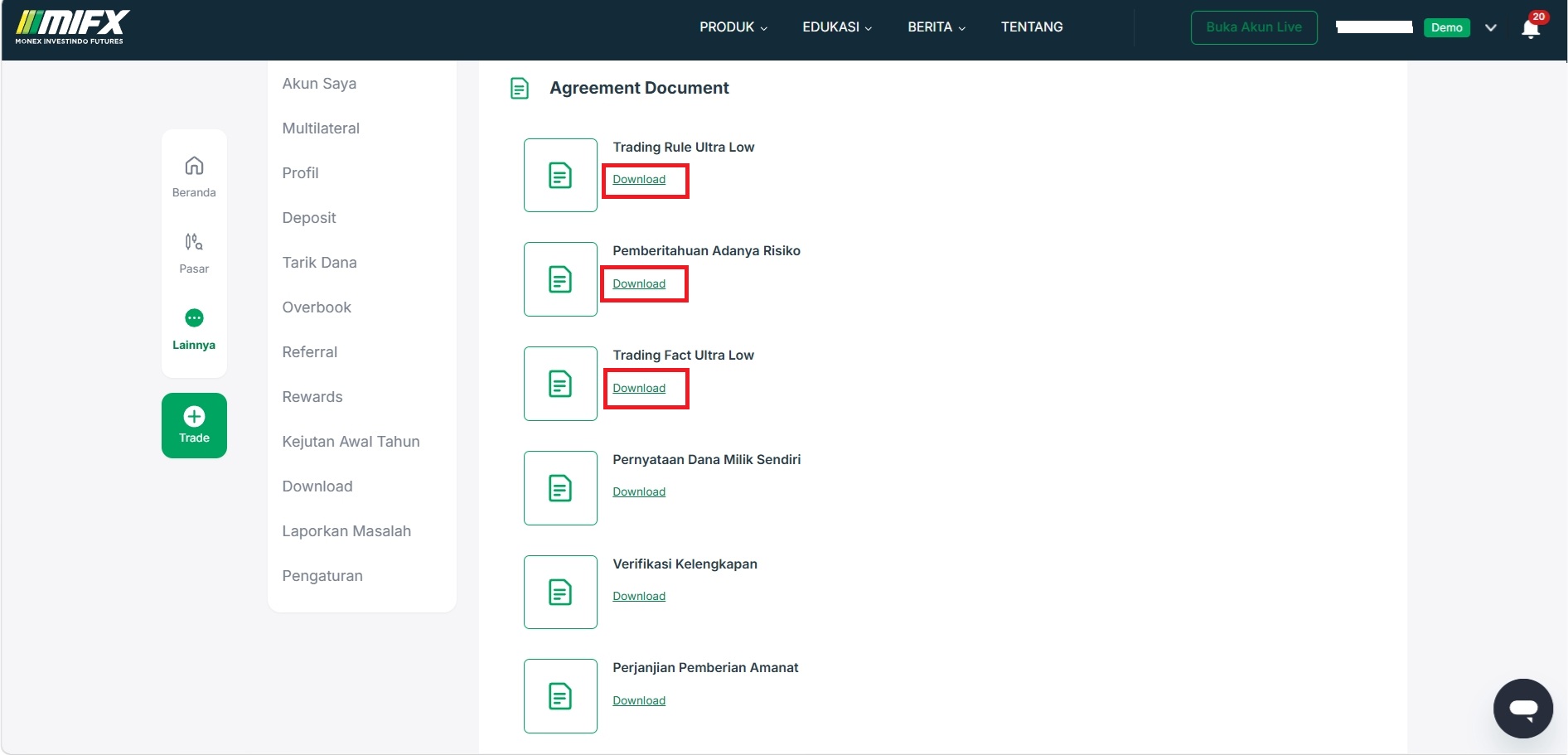The height and width of the screenshot is (755, 1568).
Task: Click the Trading Rule Ultra Low document icon
Action: point(560,175)
